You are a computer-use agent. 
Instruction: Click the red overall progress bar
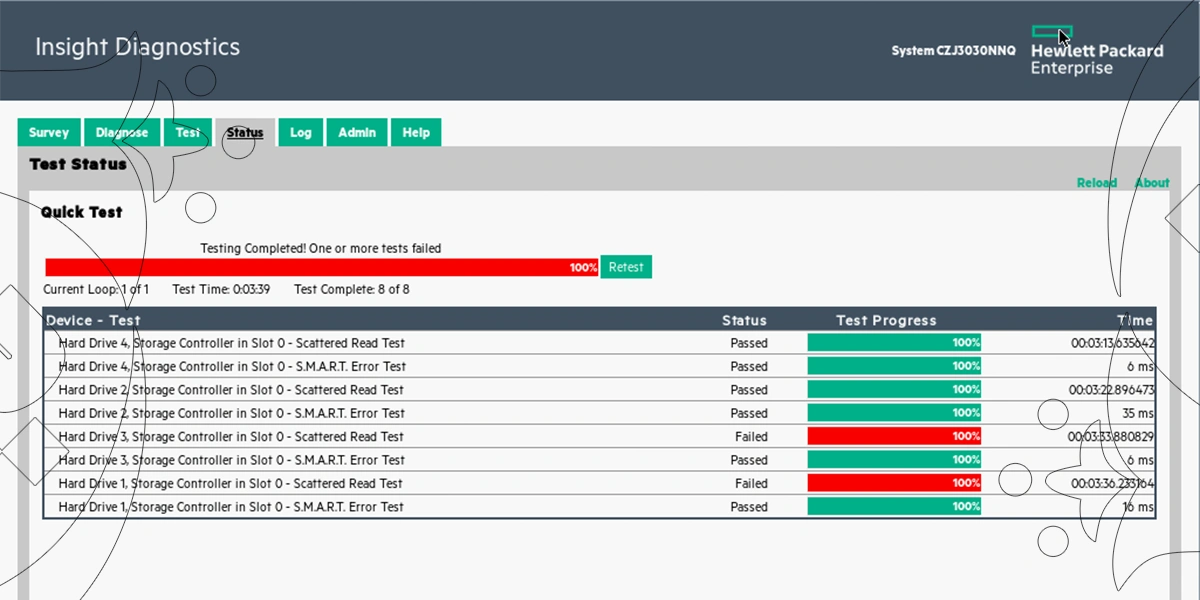click(x=320, y=267)
